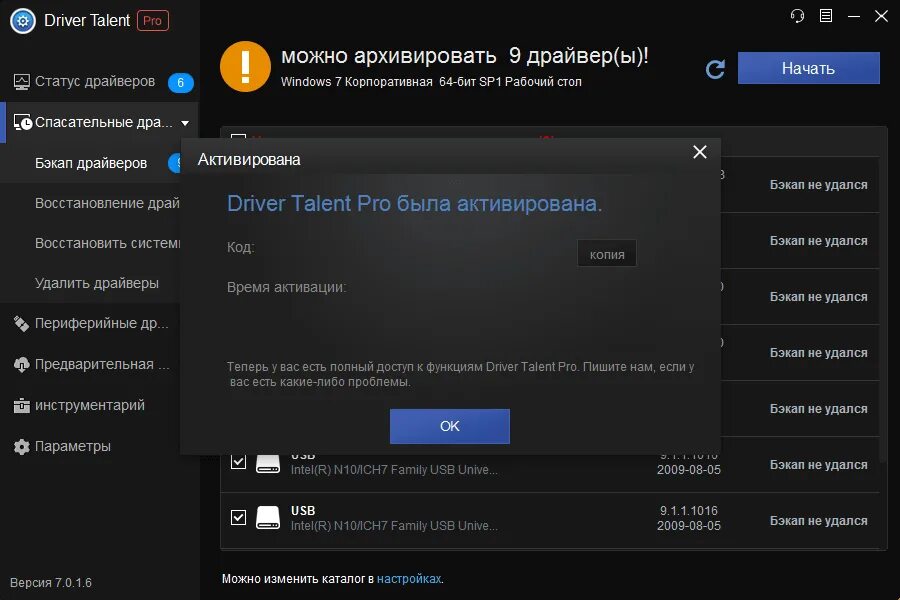Click the Windows 7 Корпоративная system info text
This screenshot has width=900, height=600.
point(431,82)
